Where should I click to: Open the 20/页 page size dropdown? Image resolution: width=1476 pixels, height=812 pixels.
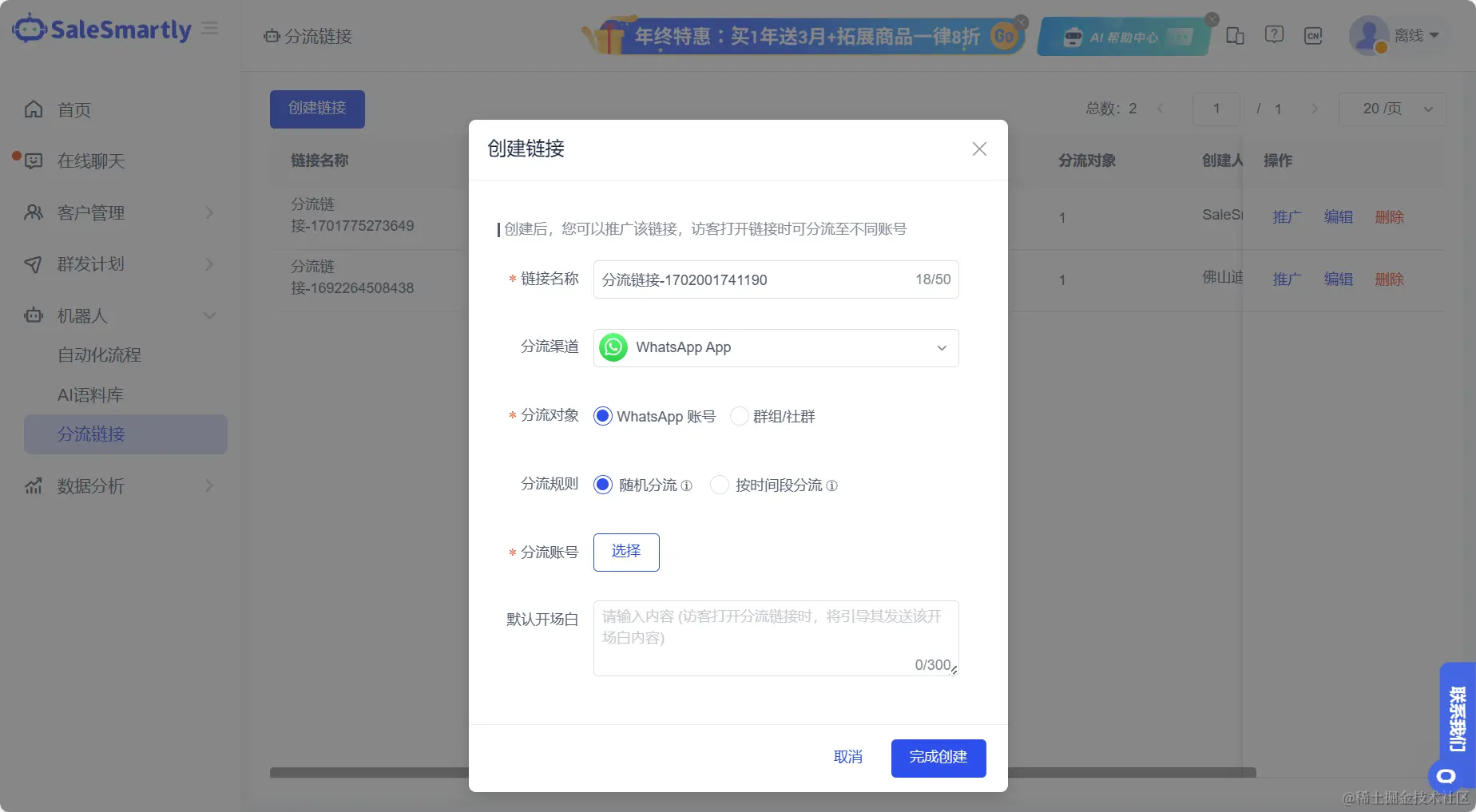point(1392,109)
